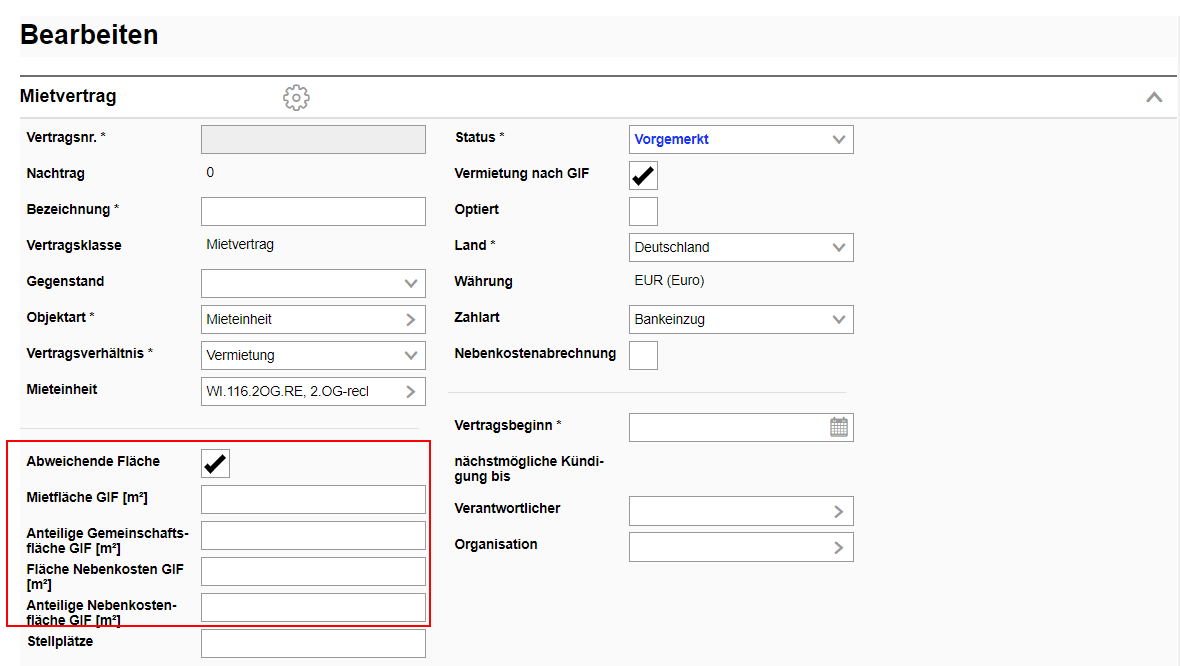
Task: Expand the Land dropdown
Action: (740, 248)
